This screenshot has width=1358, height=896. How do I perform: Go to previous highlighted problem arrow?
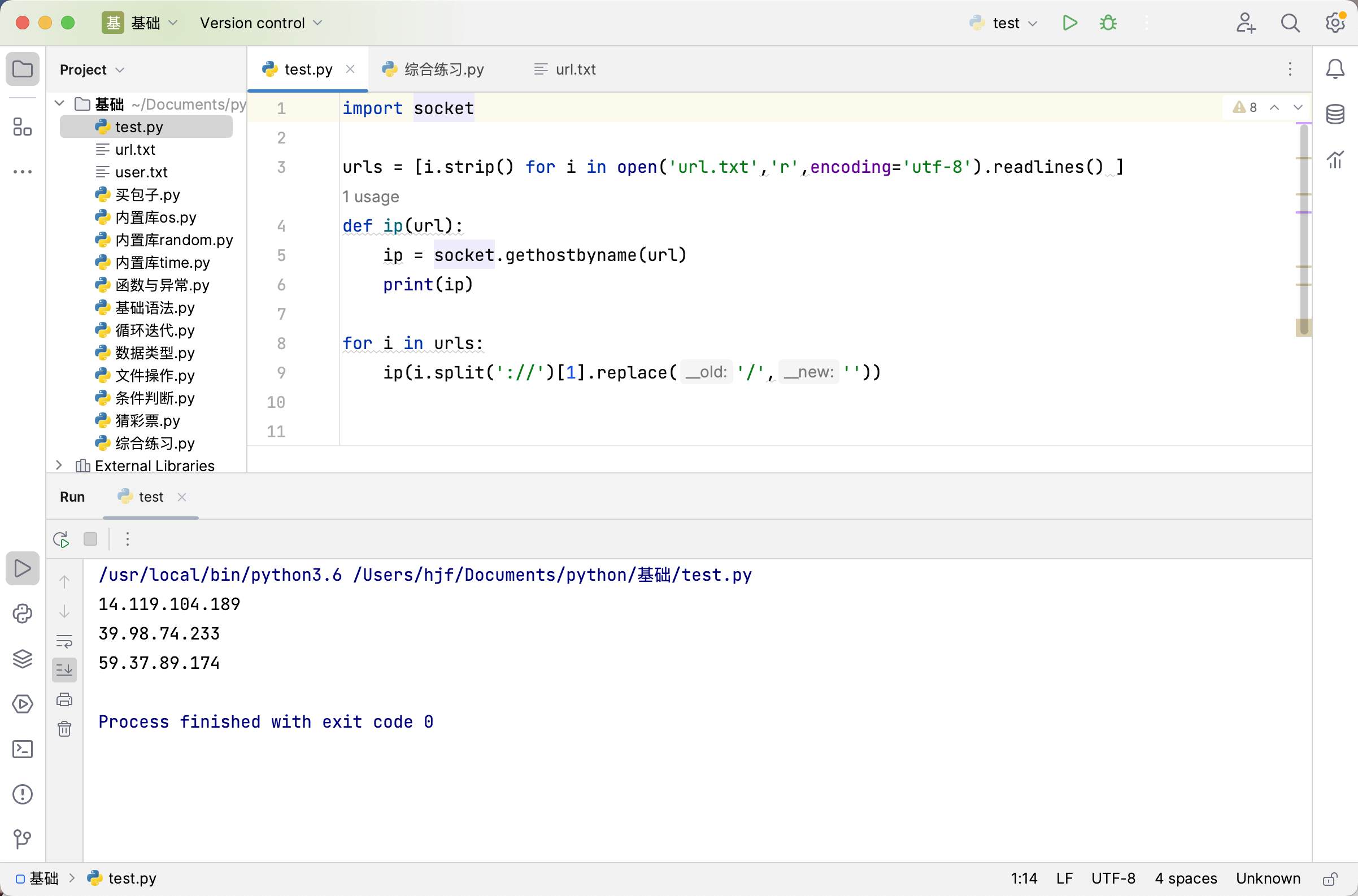[x=1274, y=107]
